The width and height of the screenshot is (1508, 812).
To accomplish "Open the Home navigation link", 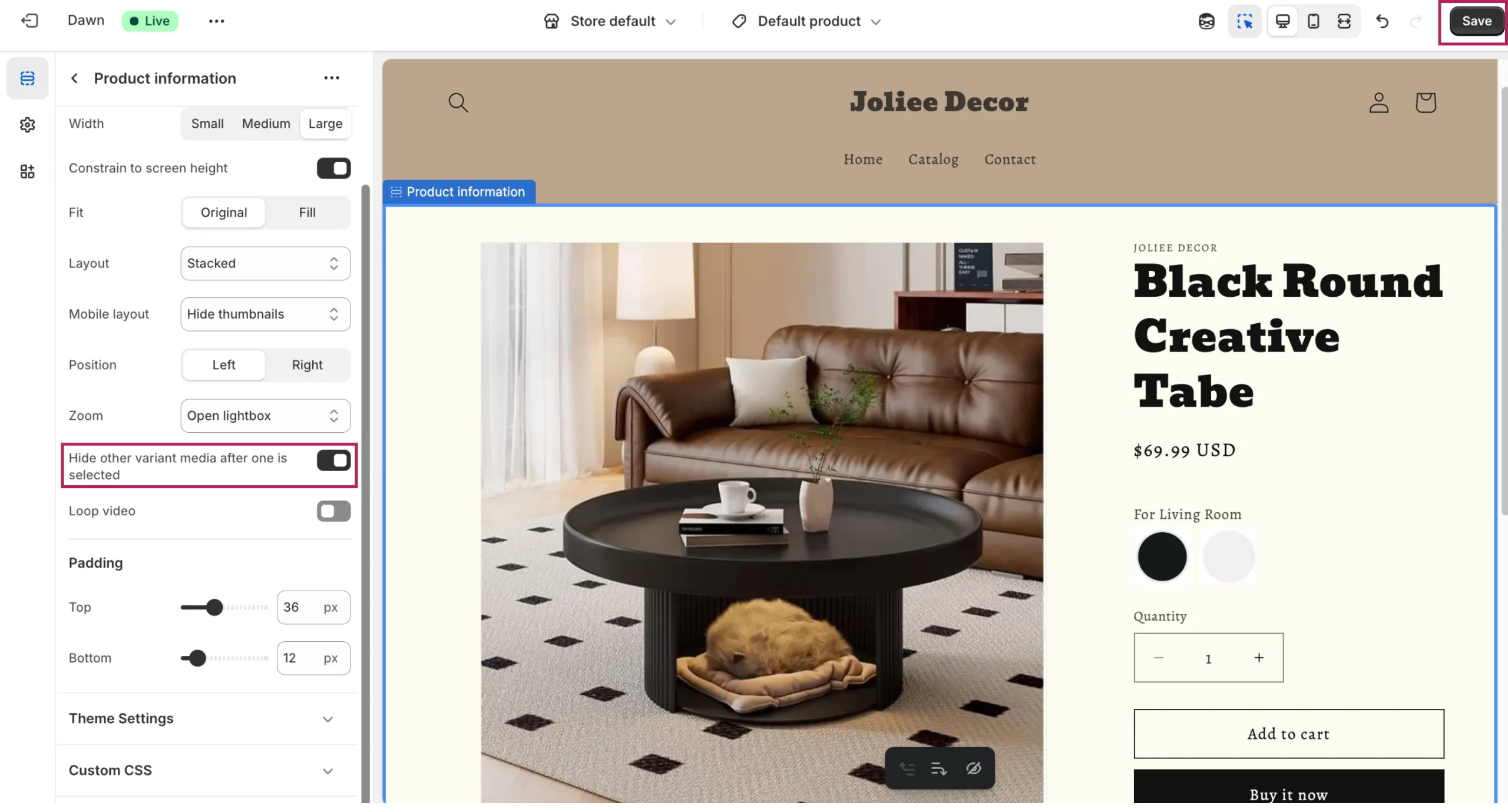I will click(x=863, y=160).
